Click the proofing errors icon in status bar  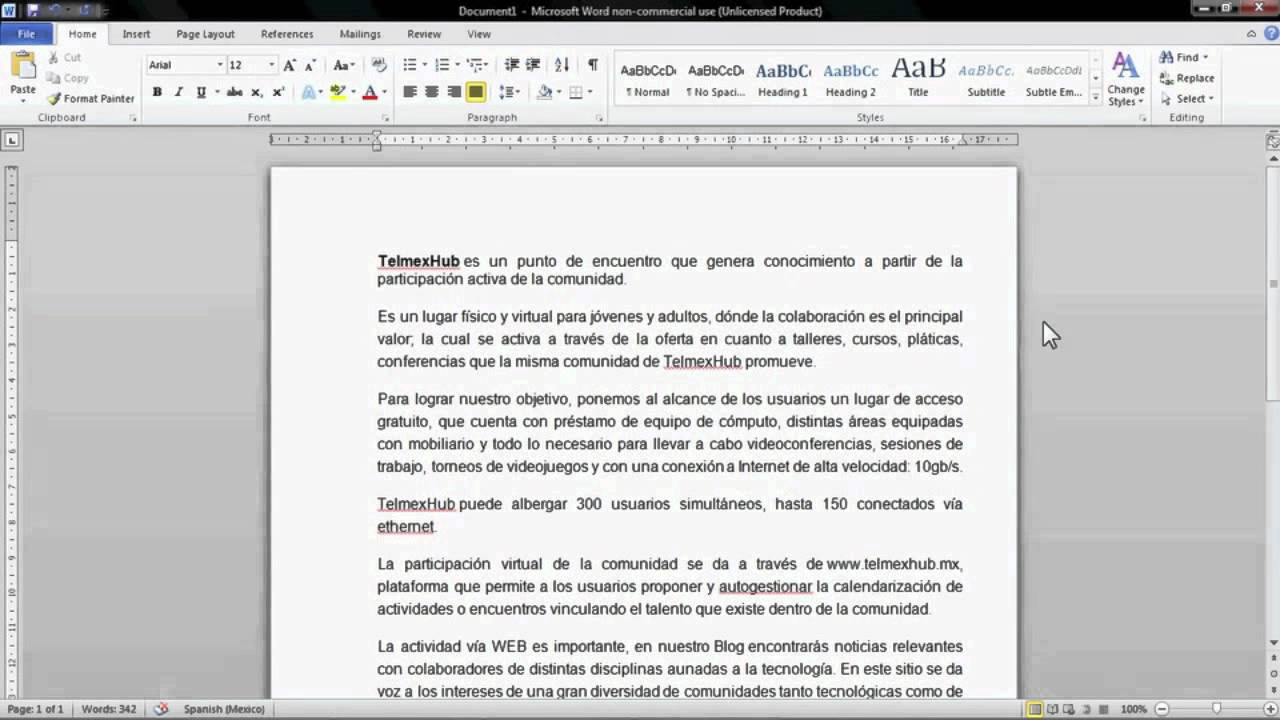(x=161, y=709)
